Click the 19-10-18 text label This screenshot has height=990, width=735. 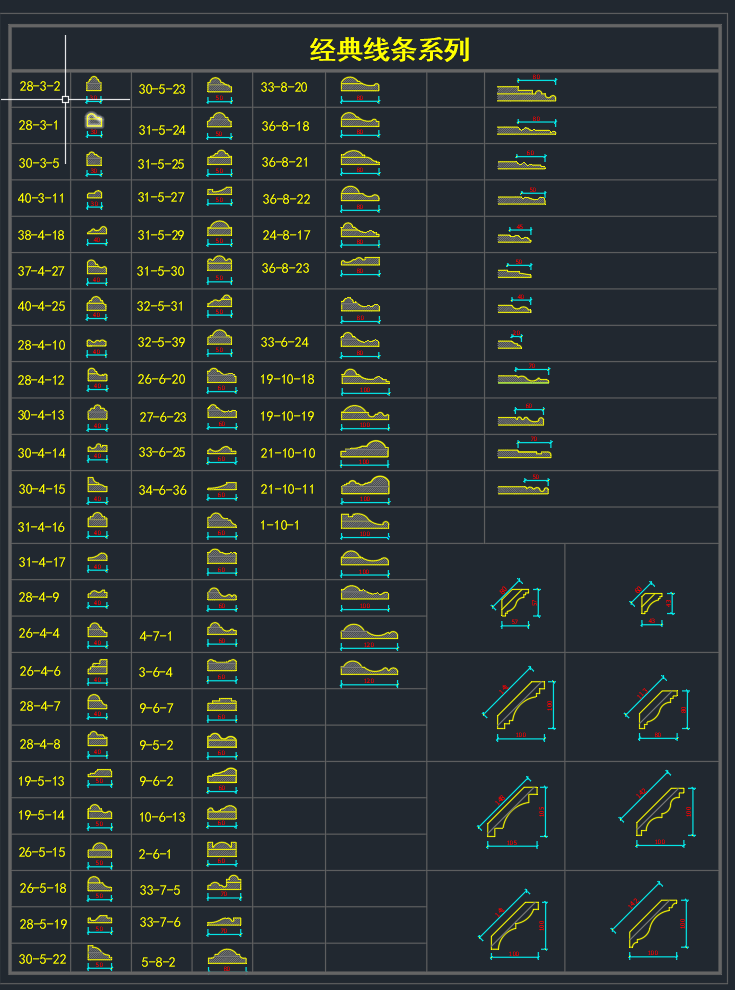click(287, 380)
